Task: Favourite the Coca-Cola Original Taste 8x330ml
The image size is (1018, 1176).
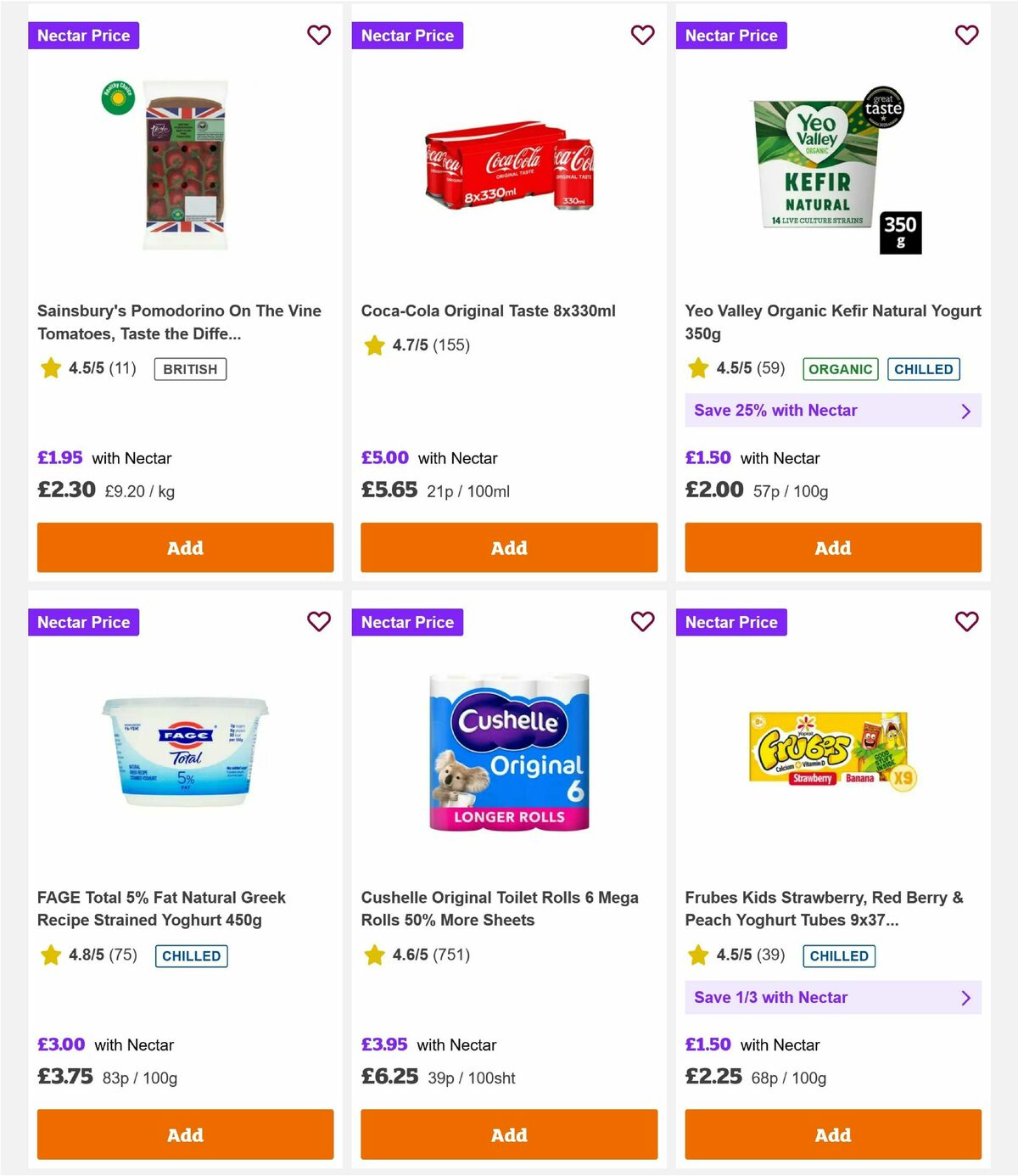Action: click(x=642, y=35)
